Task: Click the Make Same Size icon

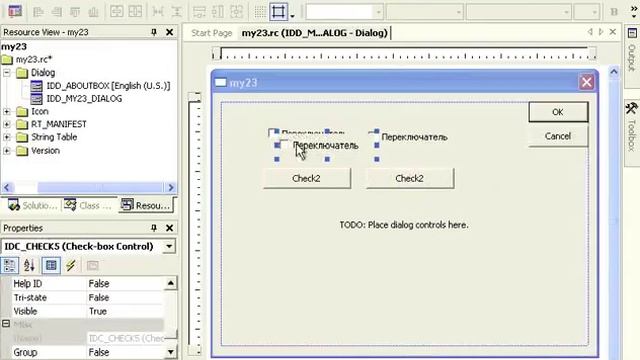Action: [x=237, y=11]
